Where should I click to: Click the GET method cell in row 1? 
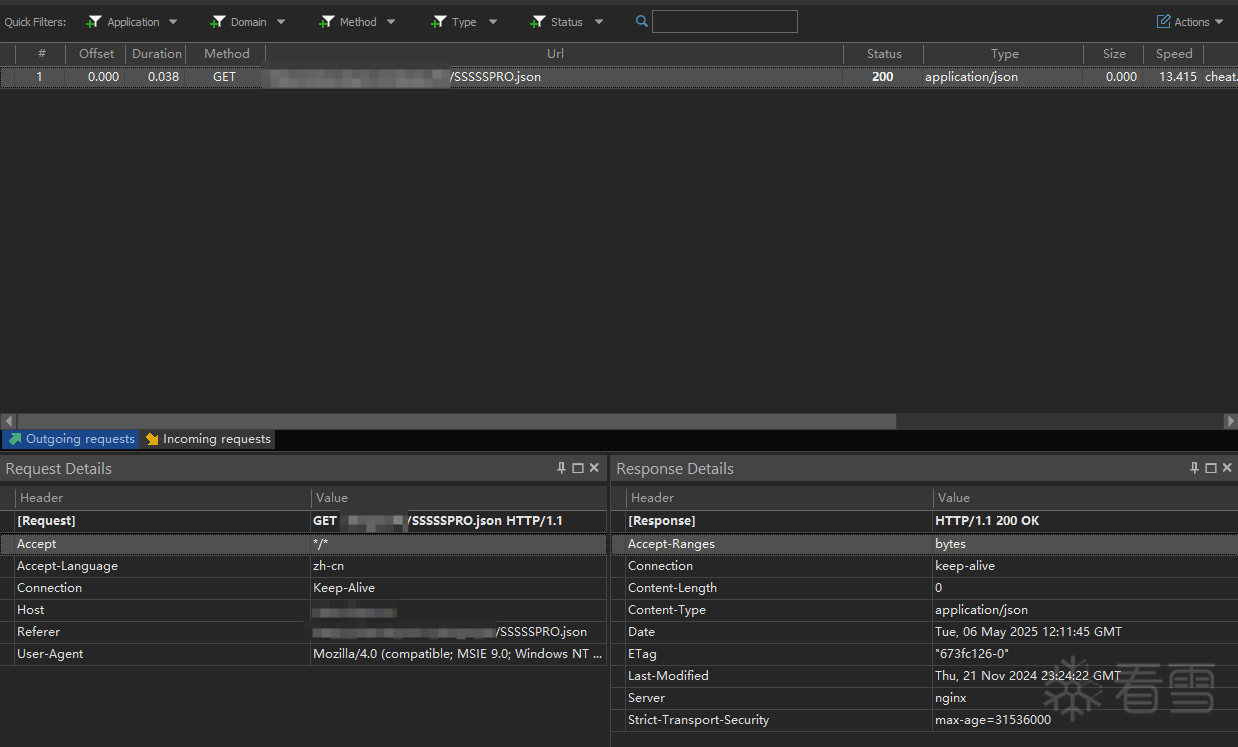(225, 76)
